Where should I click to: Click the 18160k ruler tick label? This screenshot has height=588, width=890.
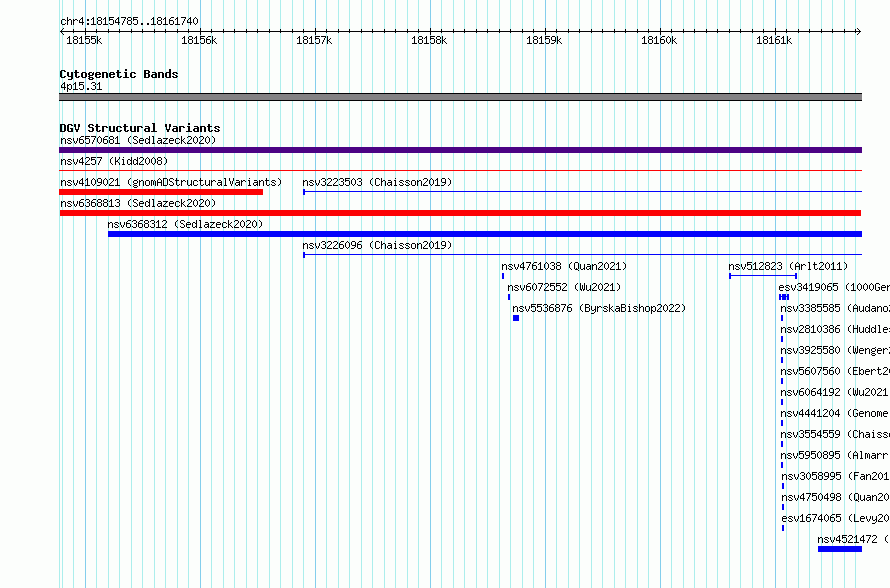coord(659,40)
